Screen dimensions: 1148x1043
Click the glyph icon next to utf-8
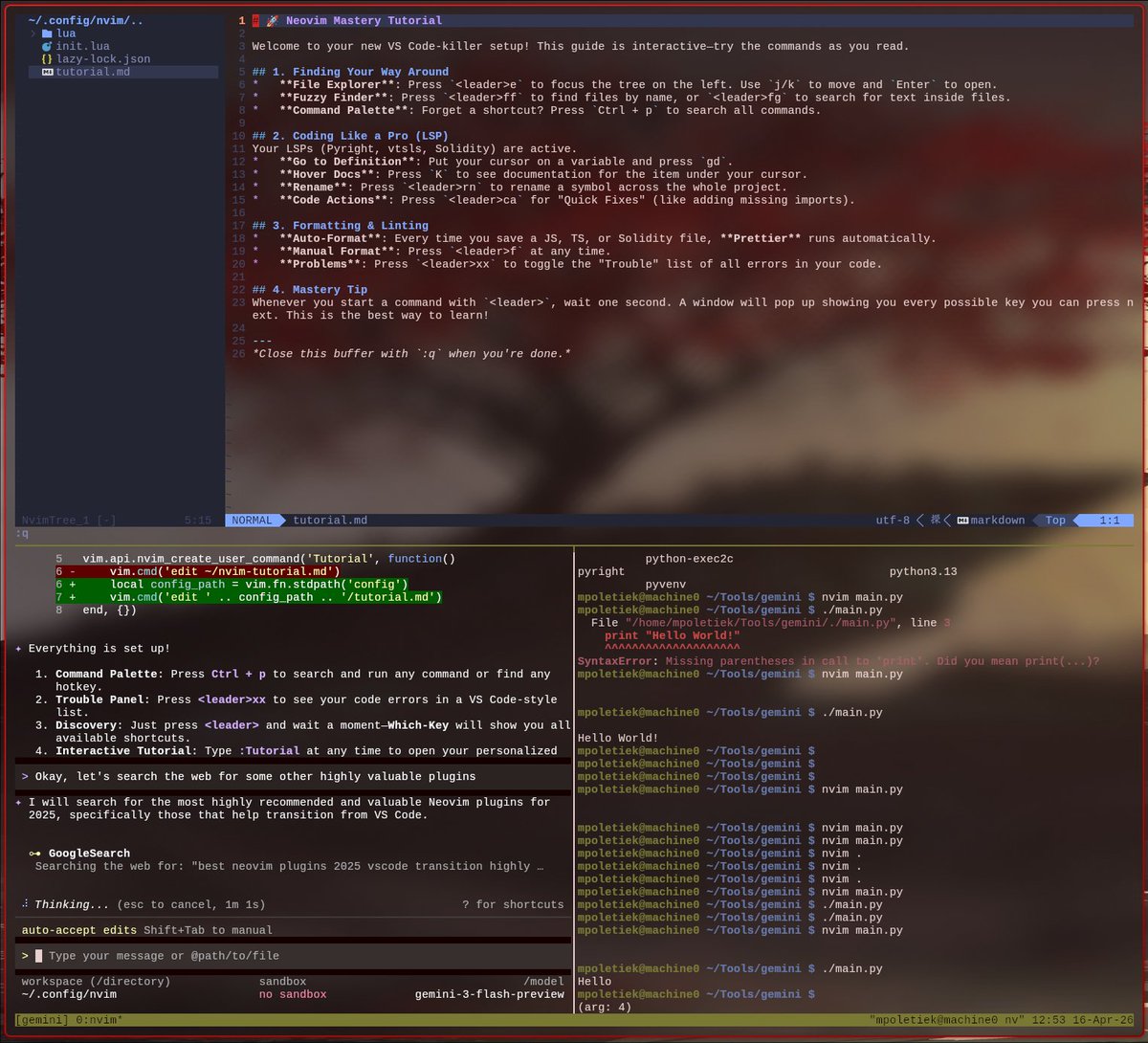[934, 521]
